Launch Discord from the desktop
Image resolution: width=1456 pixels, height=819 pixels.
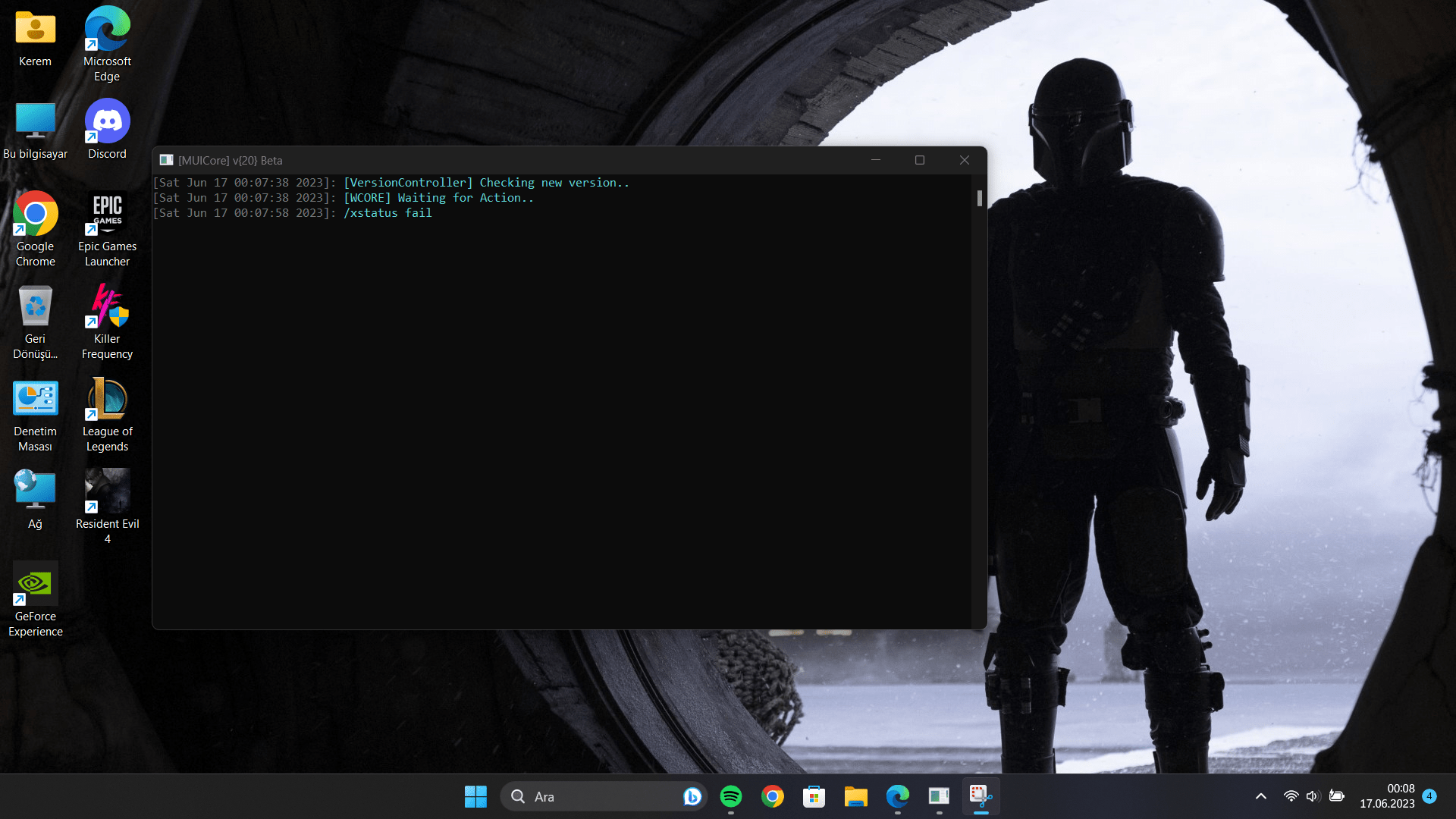(x=107, y=130)
